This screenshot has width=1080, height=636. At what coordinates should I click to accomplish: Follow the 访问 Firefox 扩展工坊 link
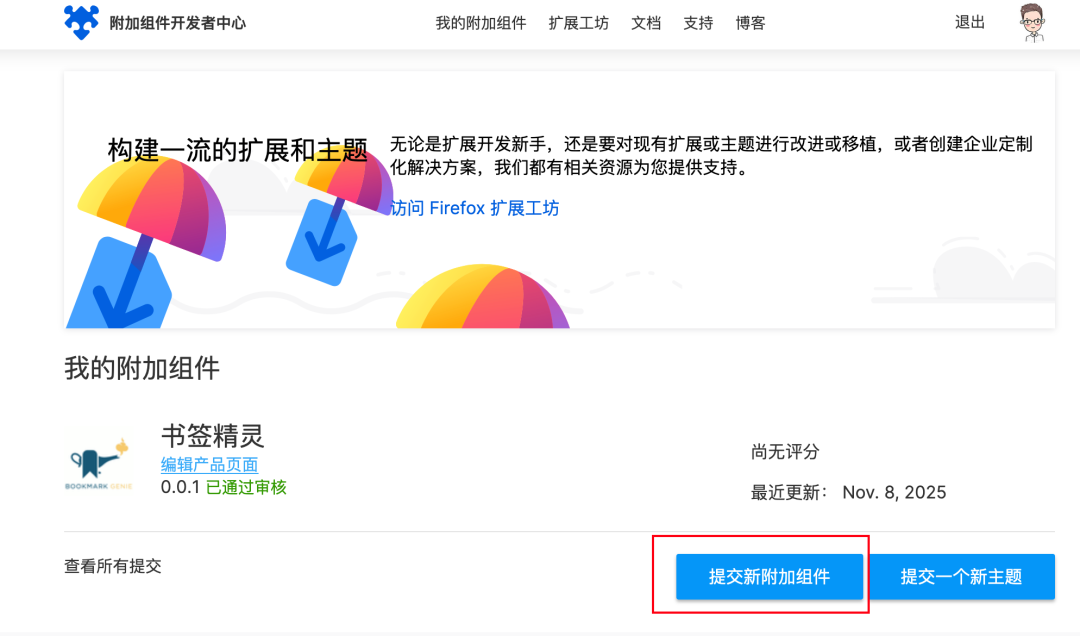[x=474, y=208]
